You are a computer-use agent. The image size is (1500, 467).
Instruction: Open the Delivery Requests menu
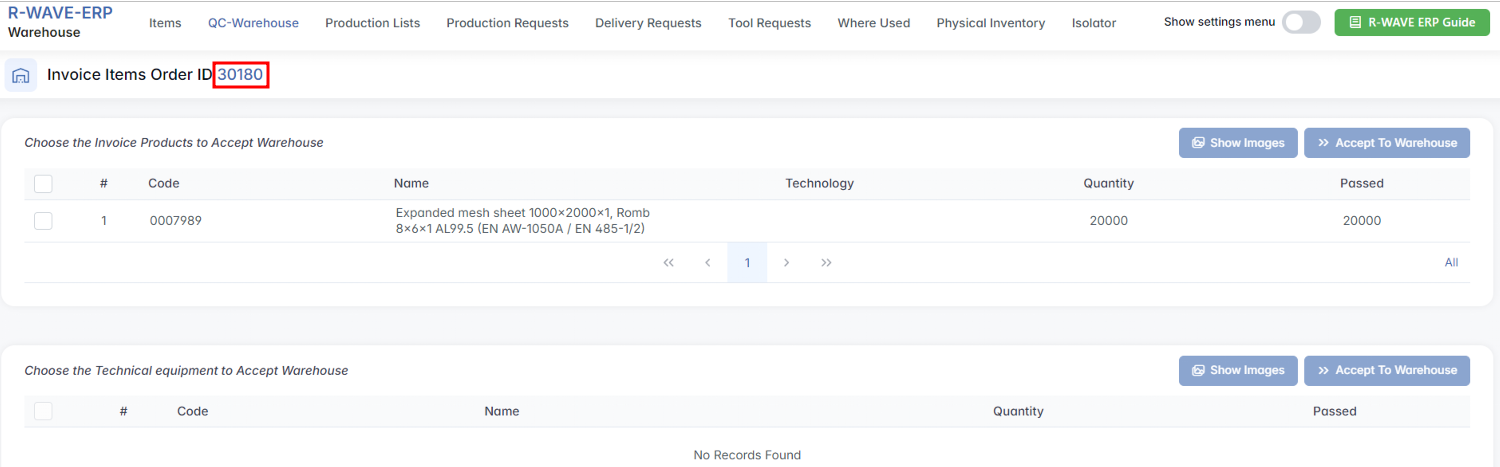click(x=648, y=23)
